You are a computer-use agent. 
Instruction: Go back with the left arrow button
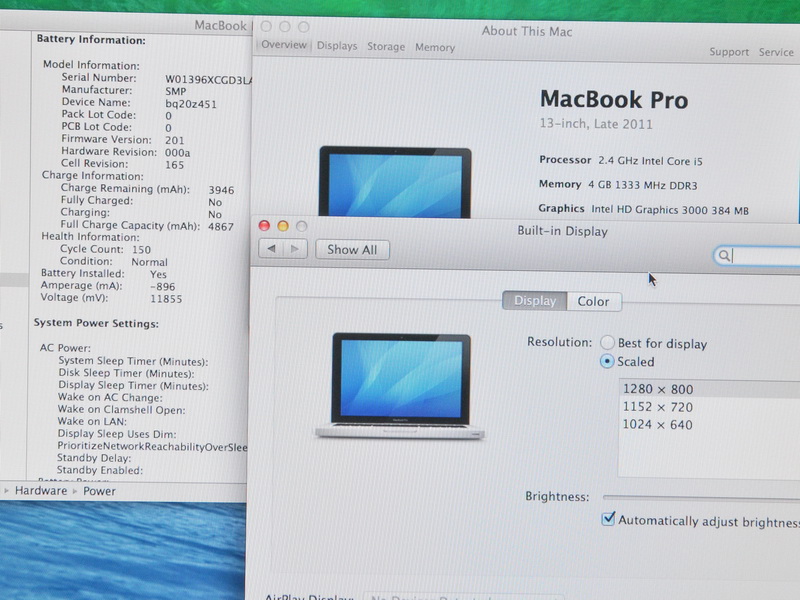[271, 248]
